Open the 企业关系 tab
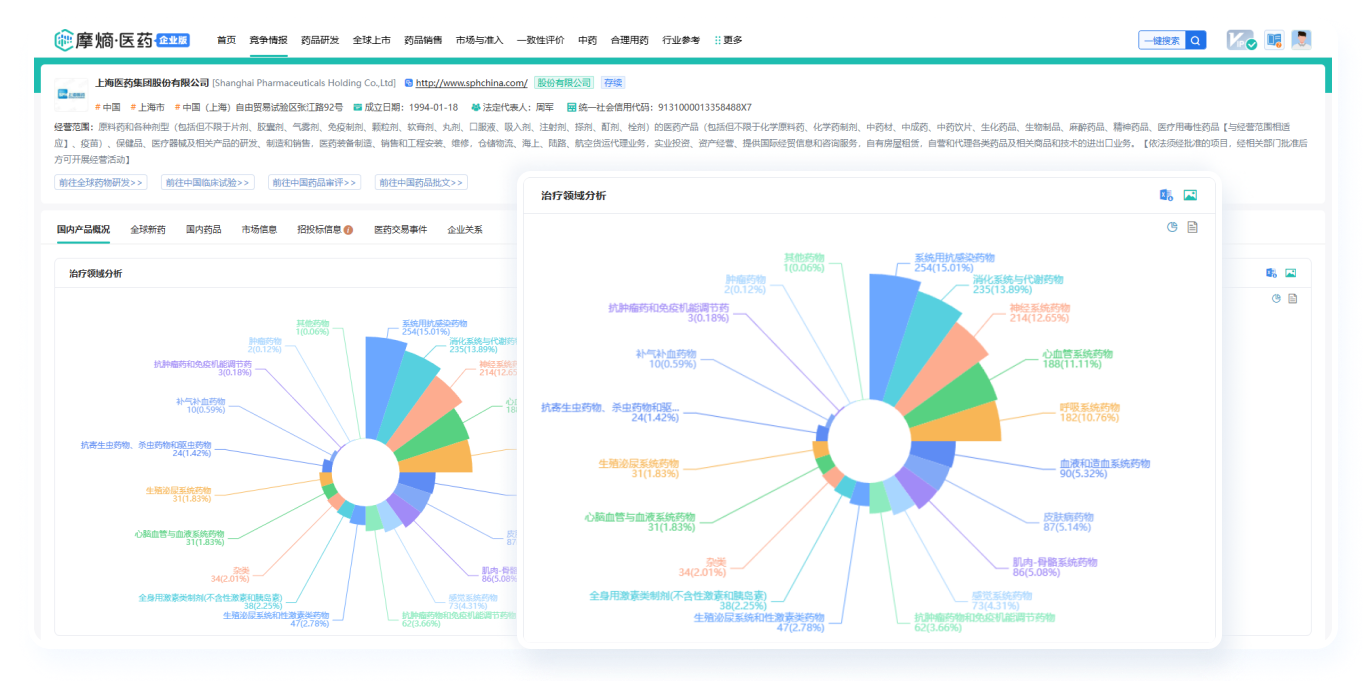This screenshot has width=1366, height=681. (465, 230)
